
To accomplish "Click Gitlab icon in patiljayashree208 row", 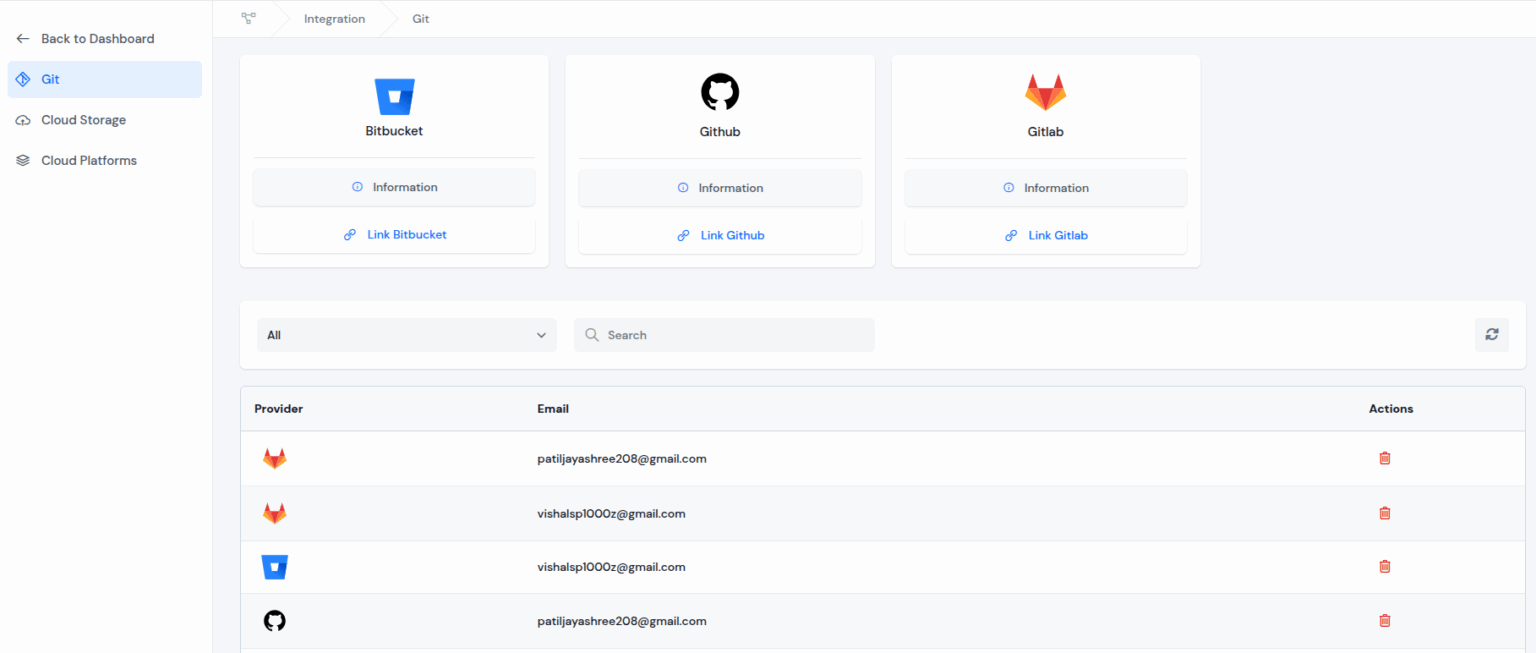I will click(274, 459).
